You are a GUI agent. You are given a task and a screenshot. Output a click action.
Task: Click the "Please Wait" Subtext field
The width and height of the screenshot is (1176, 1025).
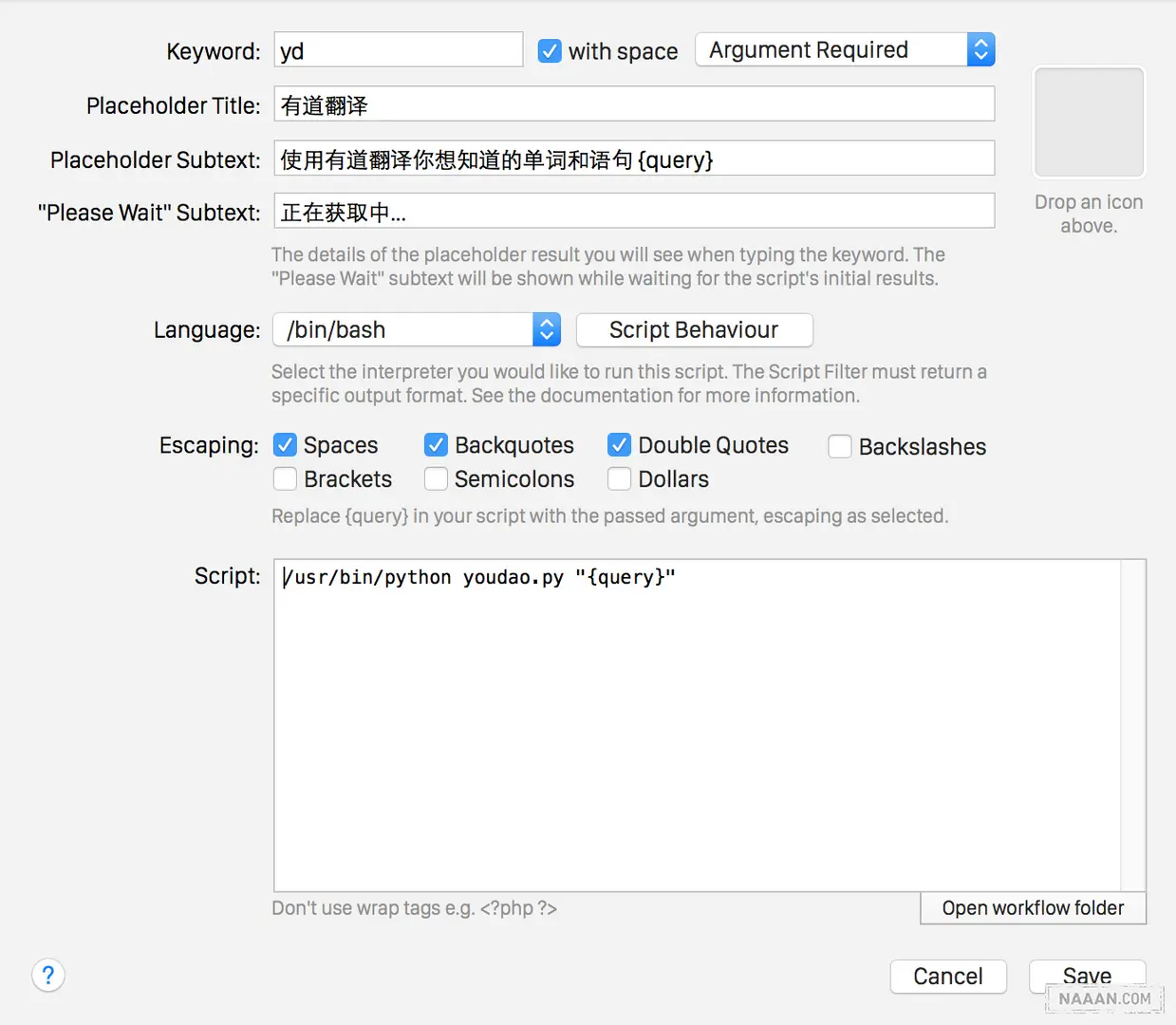pyautogui.click(x=634, y=212)
